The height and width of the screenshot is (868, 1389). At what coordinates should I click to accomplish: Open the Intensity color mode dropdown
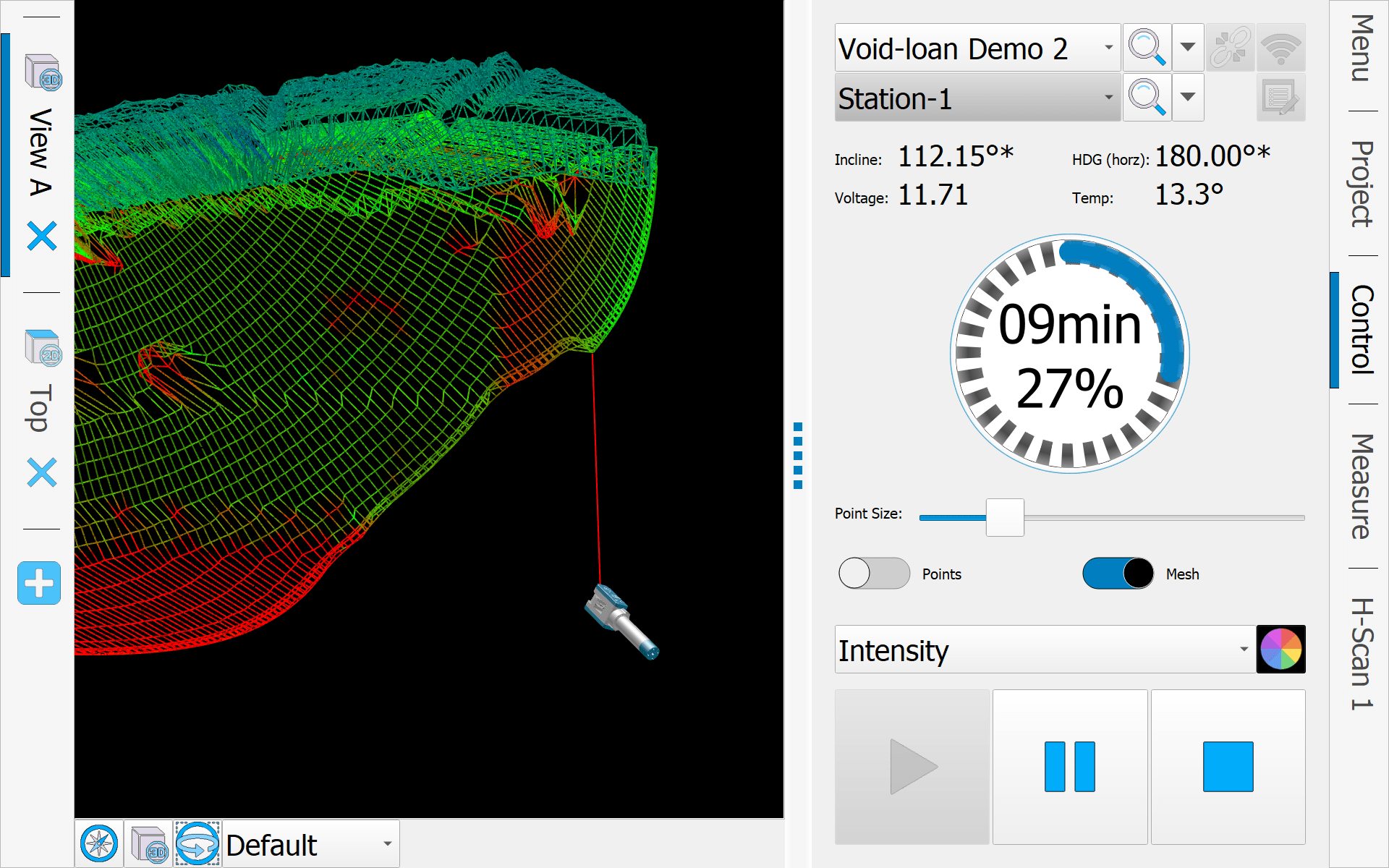[x=1243, y=650]
